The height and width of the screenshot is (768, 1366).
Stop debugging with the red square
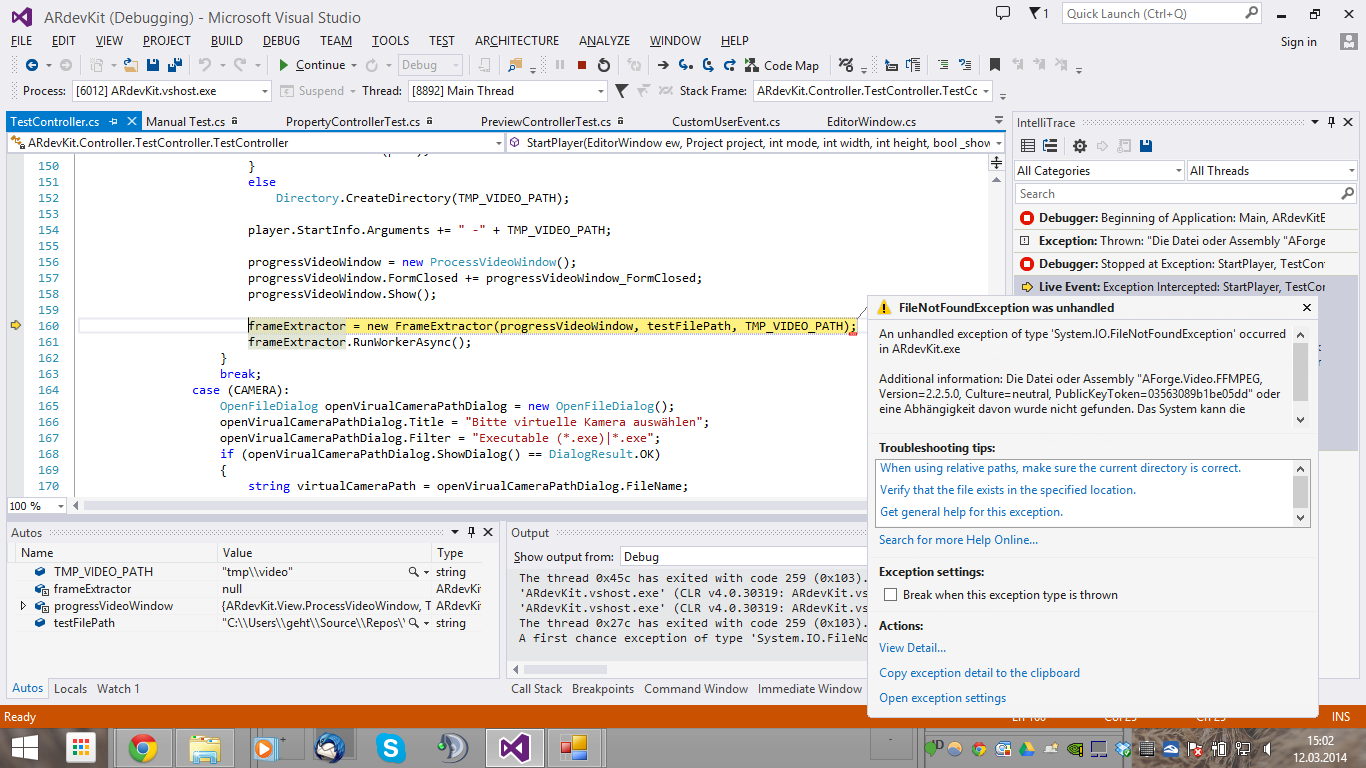coord(582,65)
